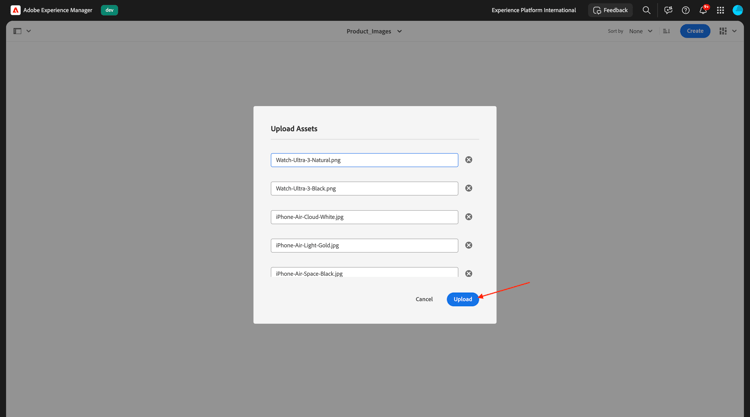Viewport: 750px width, 417px height.
Task: Edit the iPhone-Air-Cloud-White.jpg name field
Action: (x=364, y=217)
